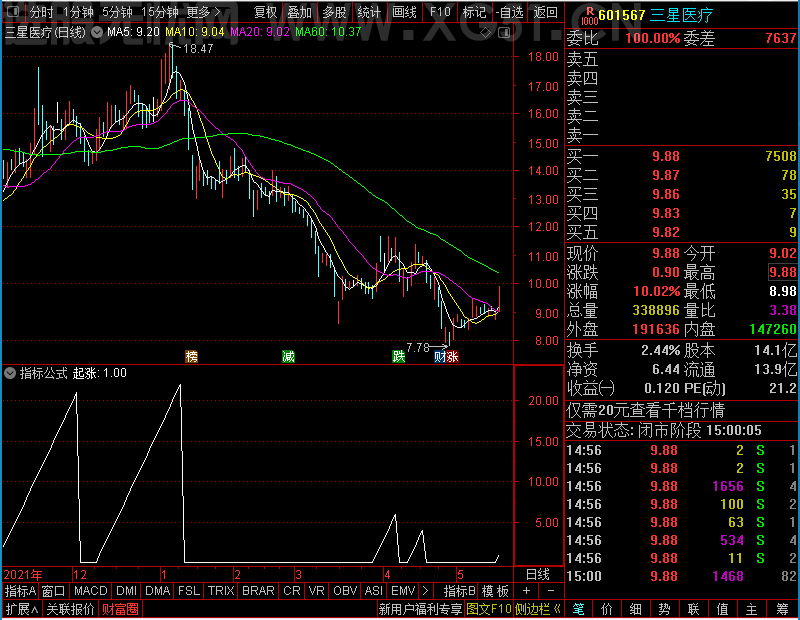The width and height of the screenshot is (800, 620).
Task: Open the 统计 statistics tool
Action: coord(369,12)
